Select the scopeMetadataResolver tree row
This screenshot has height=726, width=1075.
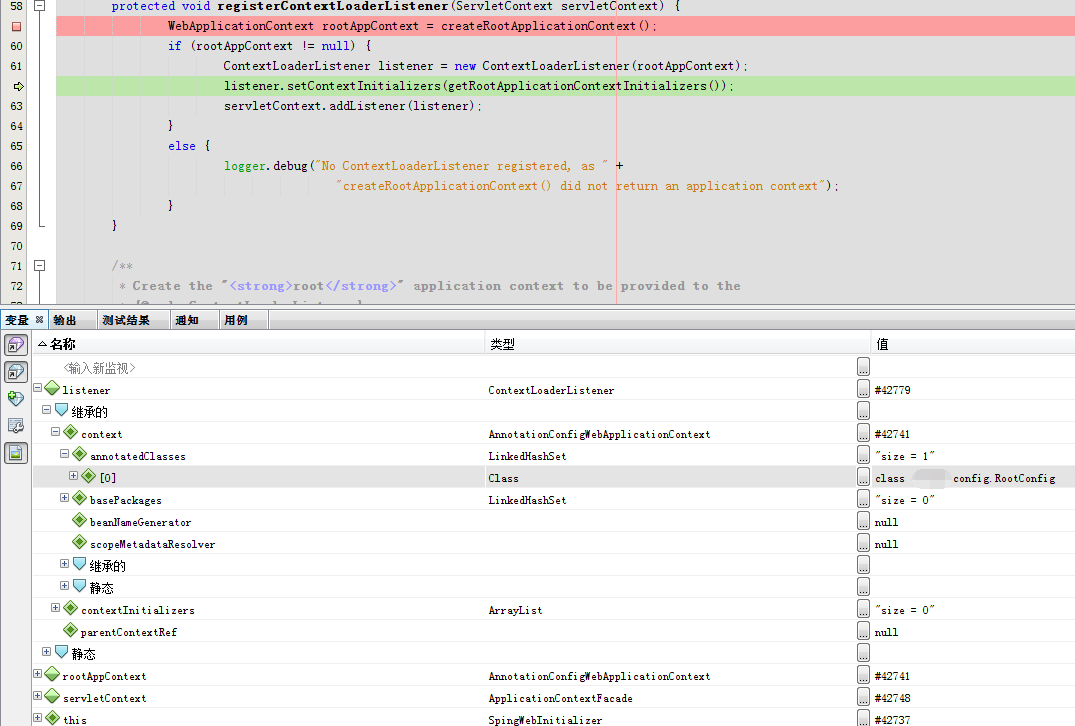coord(554,543)
